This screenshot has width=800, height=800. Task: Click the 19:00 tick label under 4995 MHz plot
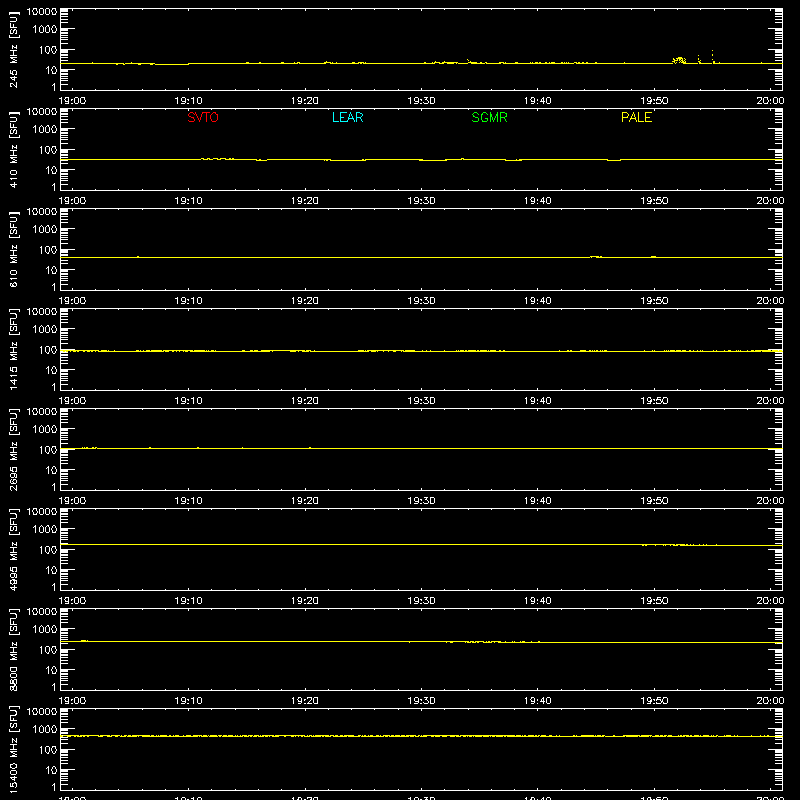pyautogui.click(x=72, y=601)
